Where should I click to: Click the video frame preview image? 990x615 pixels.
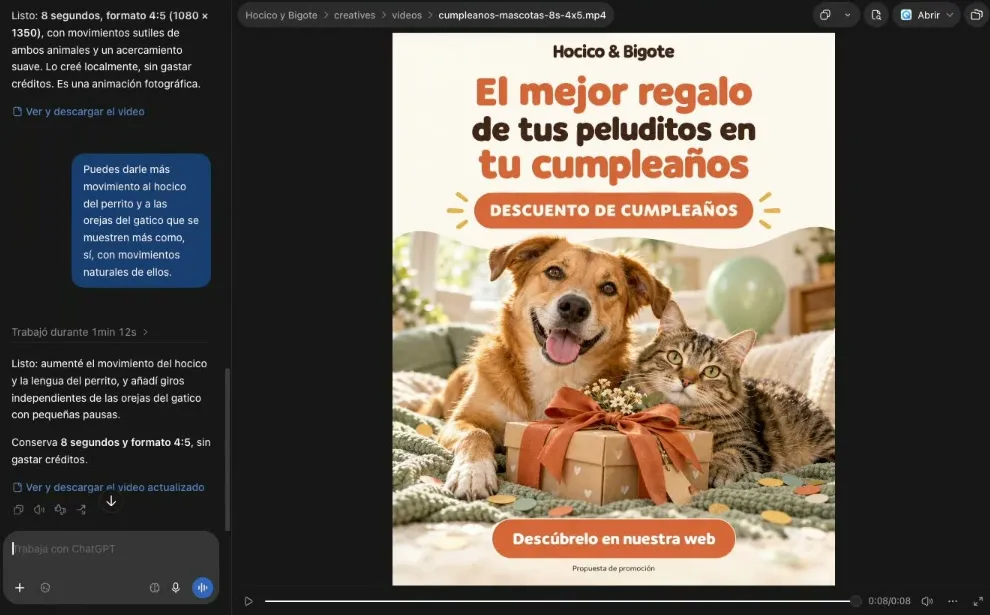coord(613,309)
